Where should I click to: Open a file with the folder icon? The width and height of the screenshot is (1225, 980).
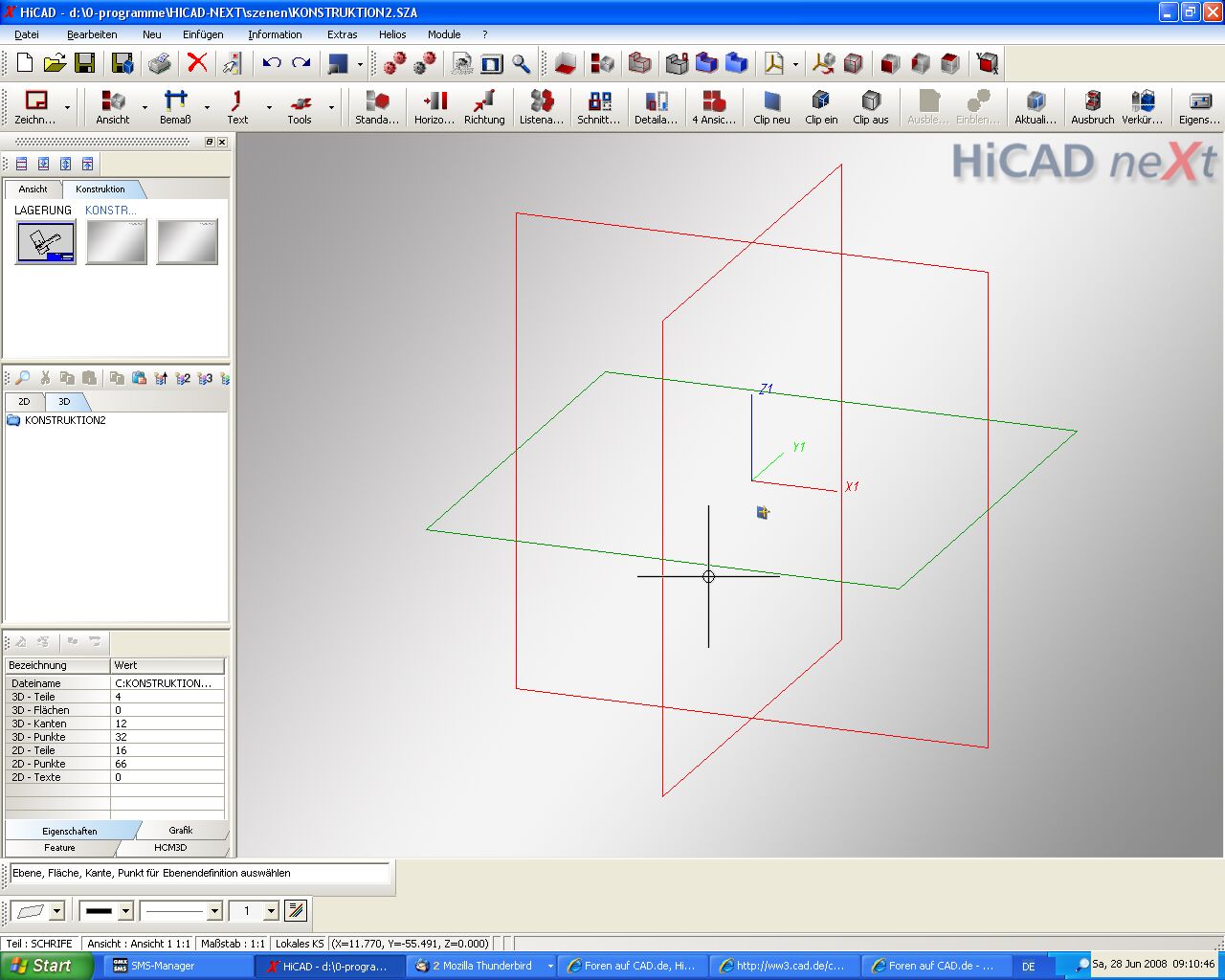coord(55,63)
